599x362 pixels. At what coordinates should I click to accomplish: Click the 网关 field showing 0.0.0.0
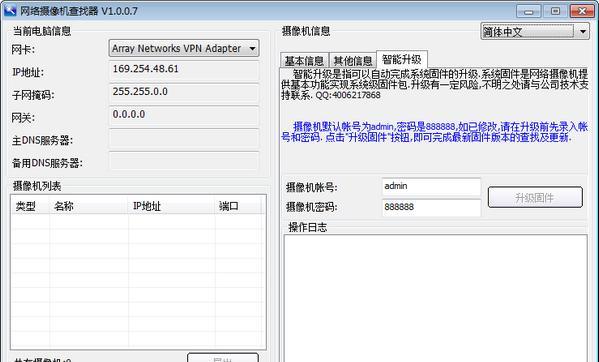tap(184, 115)
